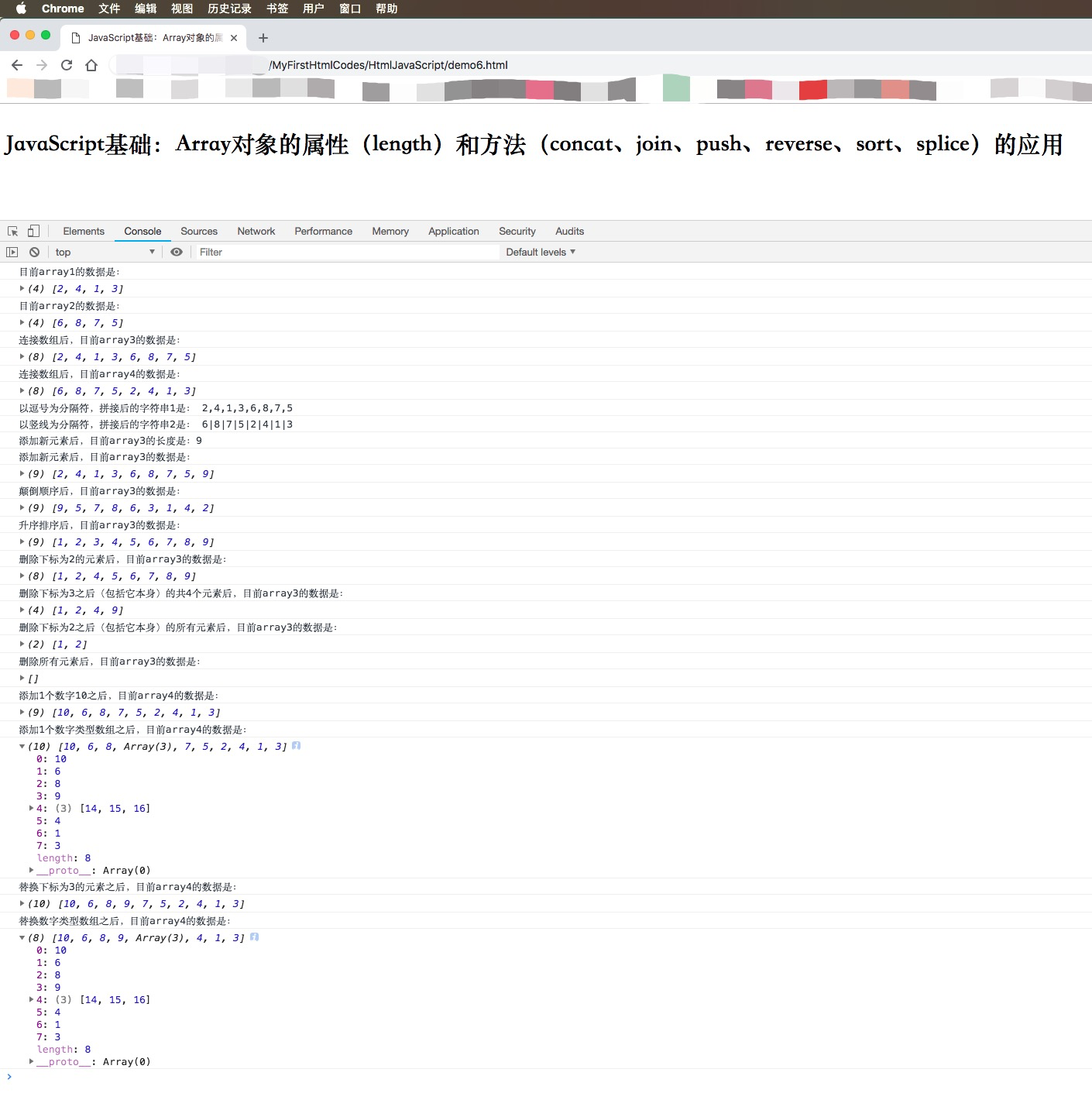
Task: Collapse the (10) [10, 6, 8, Array(3)...] array
Action: 22,747
